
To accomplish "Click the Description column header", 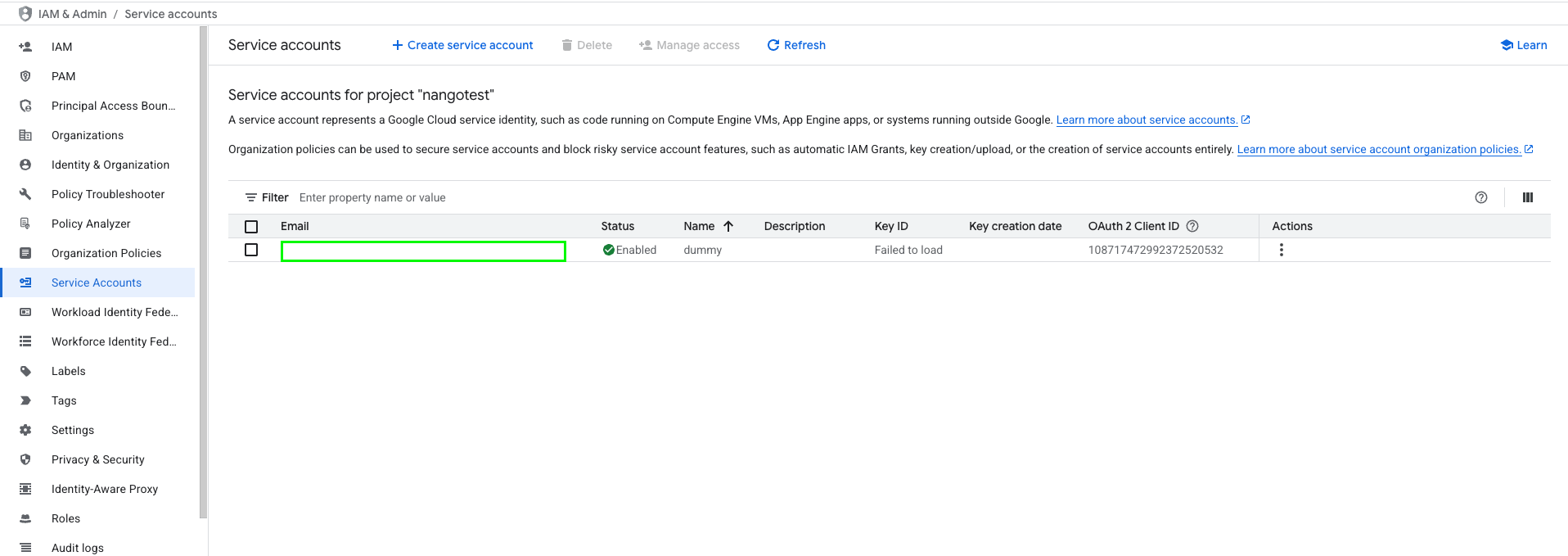I will click(x=795, y=226).
